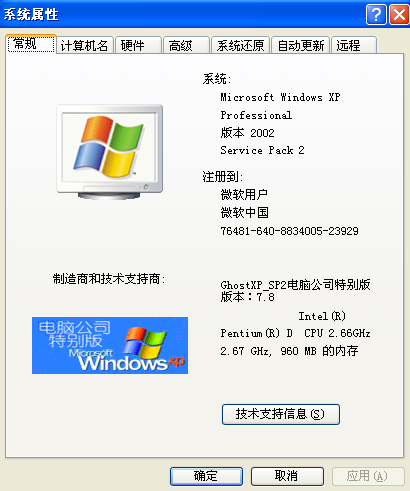Click the GhostXP_SP2电脑公司特别版 manufacturer text
410x491 pixels.
[x=295, y=285]
